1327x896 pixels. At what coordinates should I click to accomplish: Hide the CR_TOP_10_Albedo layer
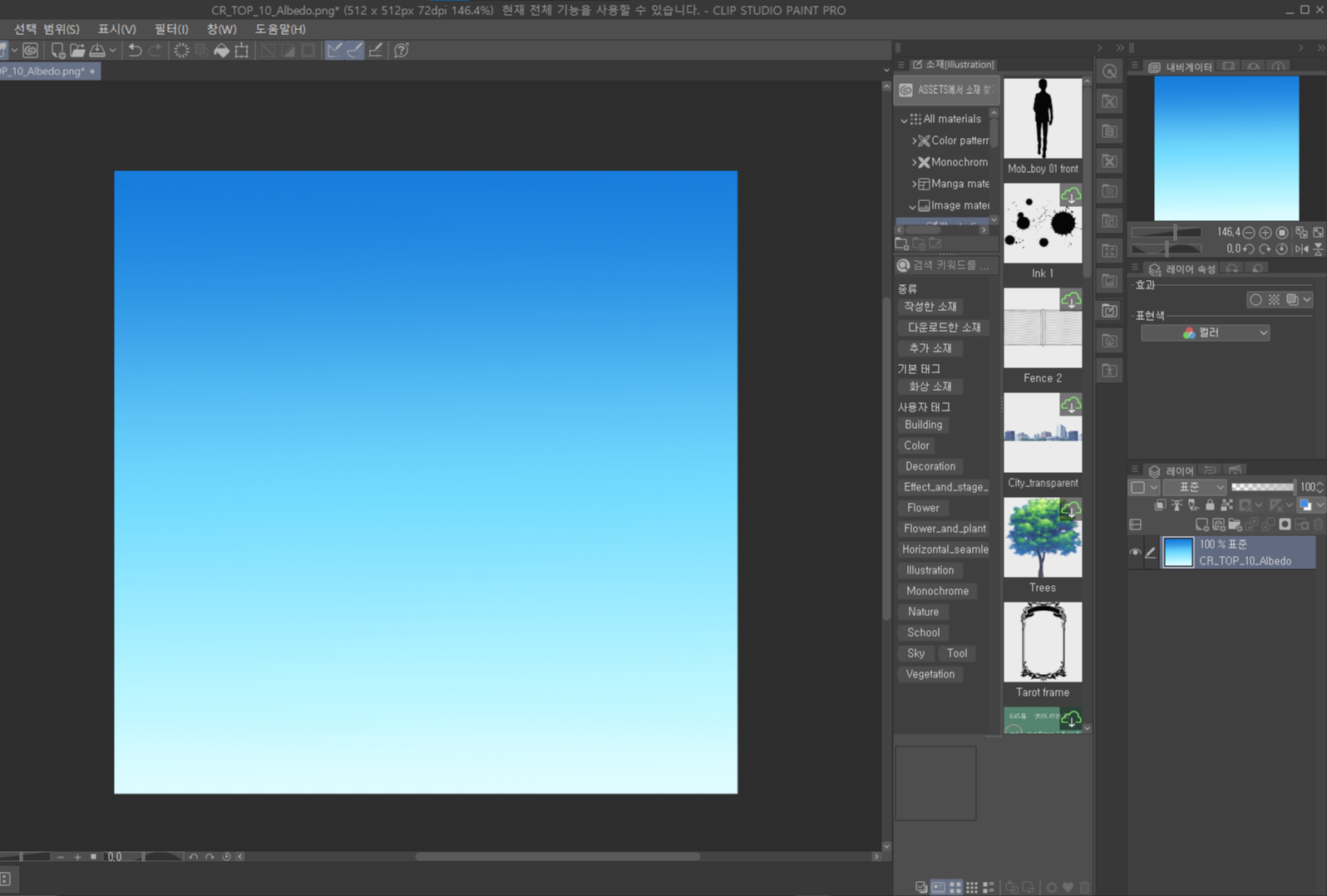tap(1135, 553)
